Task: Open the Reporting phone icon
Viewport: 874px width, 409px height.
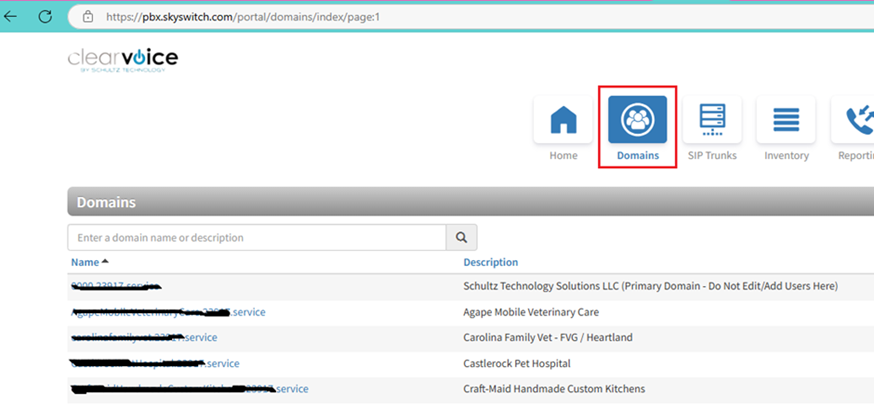Action: [856, 121]
